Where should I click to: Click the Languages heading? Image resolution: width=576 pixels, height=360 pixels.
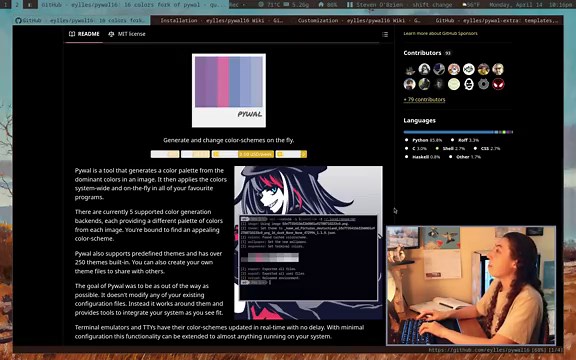coord(420,120)
